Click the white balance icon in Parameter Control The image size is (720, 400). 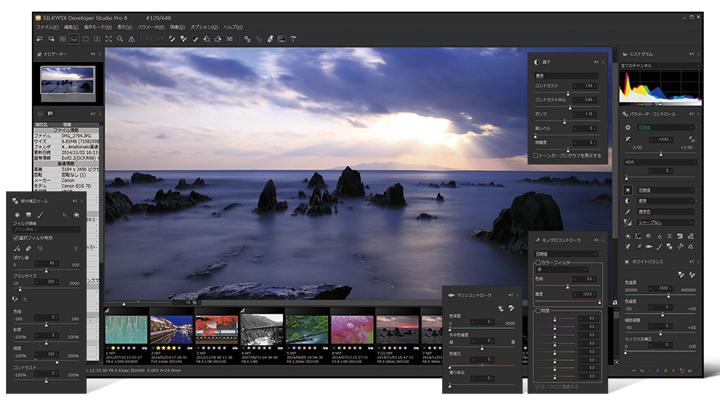point(628,190)
